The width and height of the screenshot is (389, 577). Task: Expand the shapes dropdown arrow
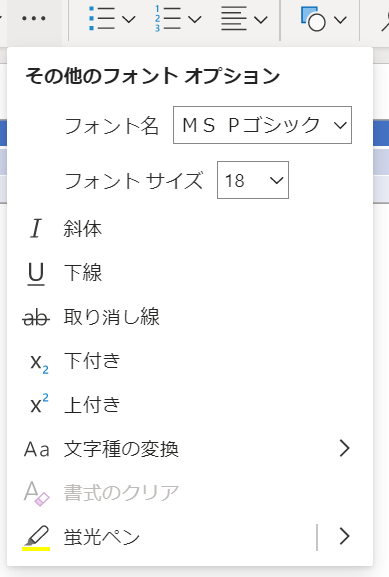pos(340,19)
